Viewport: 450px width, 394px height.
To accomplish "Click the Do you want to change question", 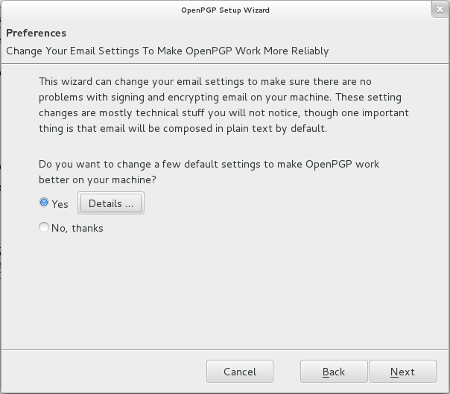I will click(209, 172).
